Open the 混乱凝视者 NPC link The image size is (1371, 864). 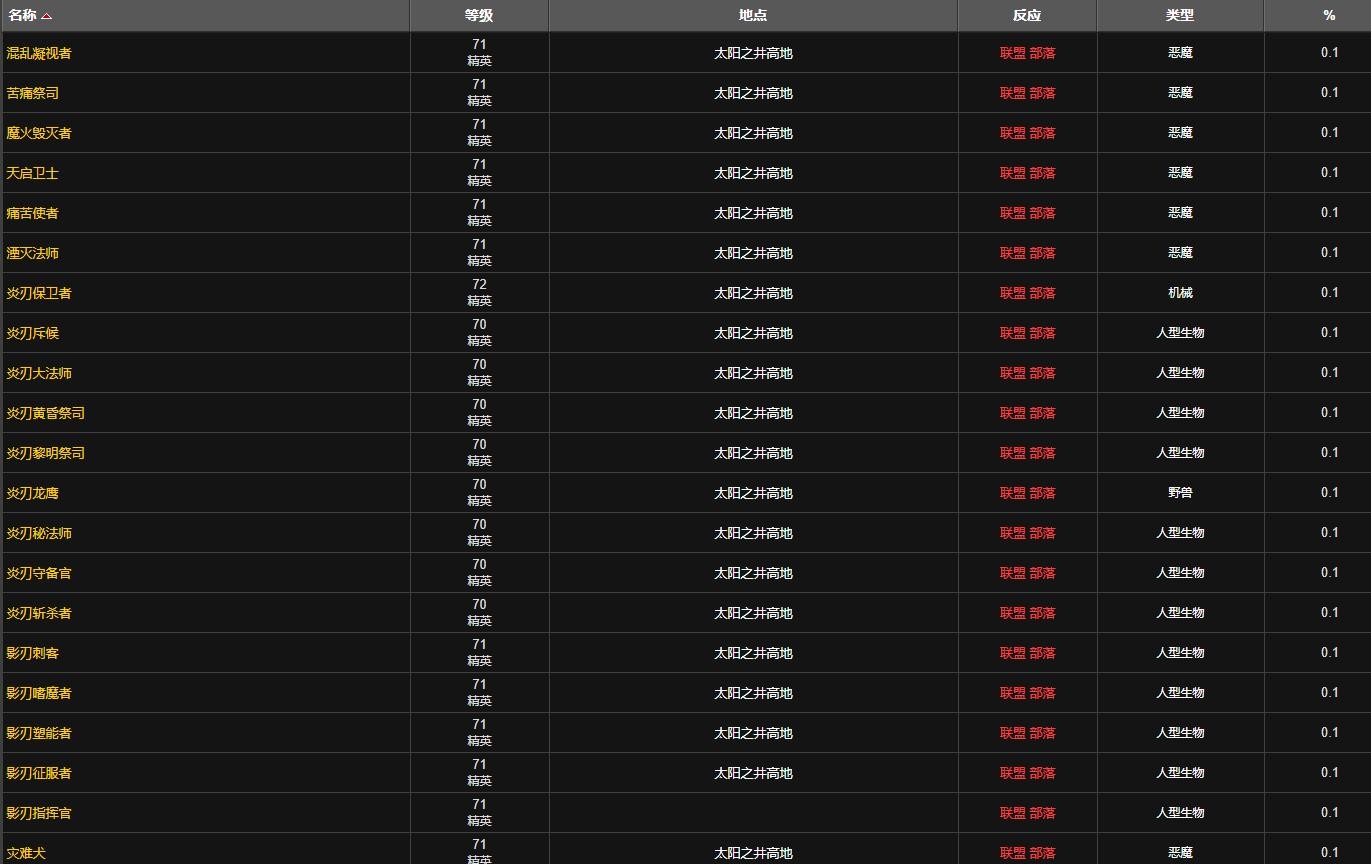pos(39,53)
